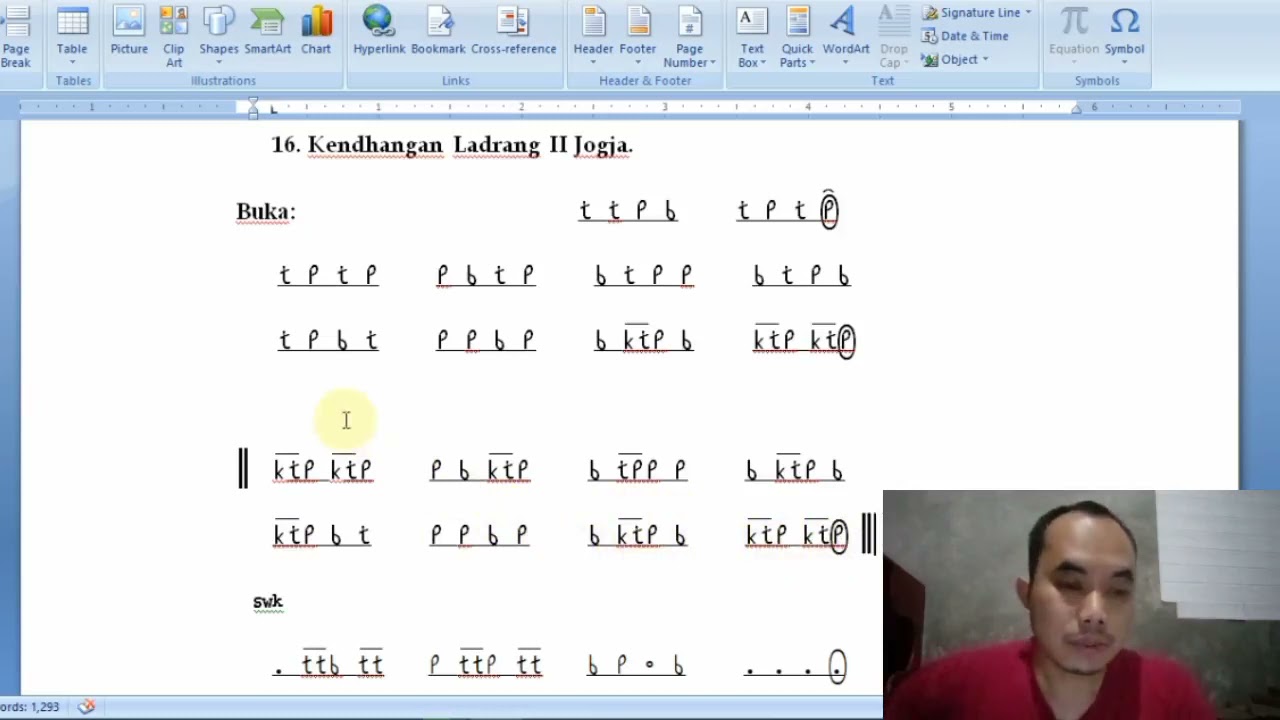Insert a Picture from file
1280x720 pixels.
coord(129,32)
